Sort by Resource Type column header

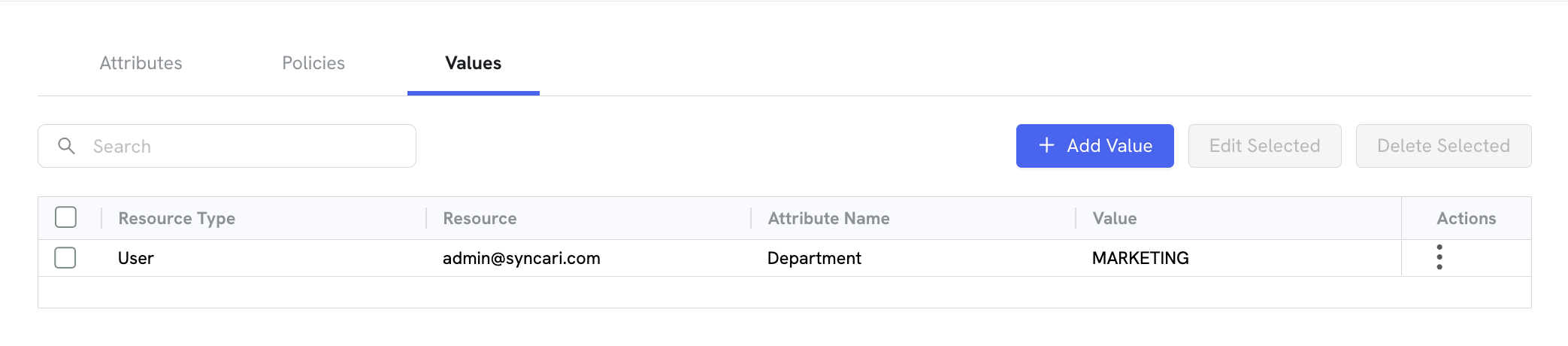177,218
